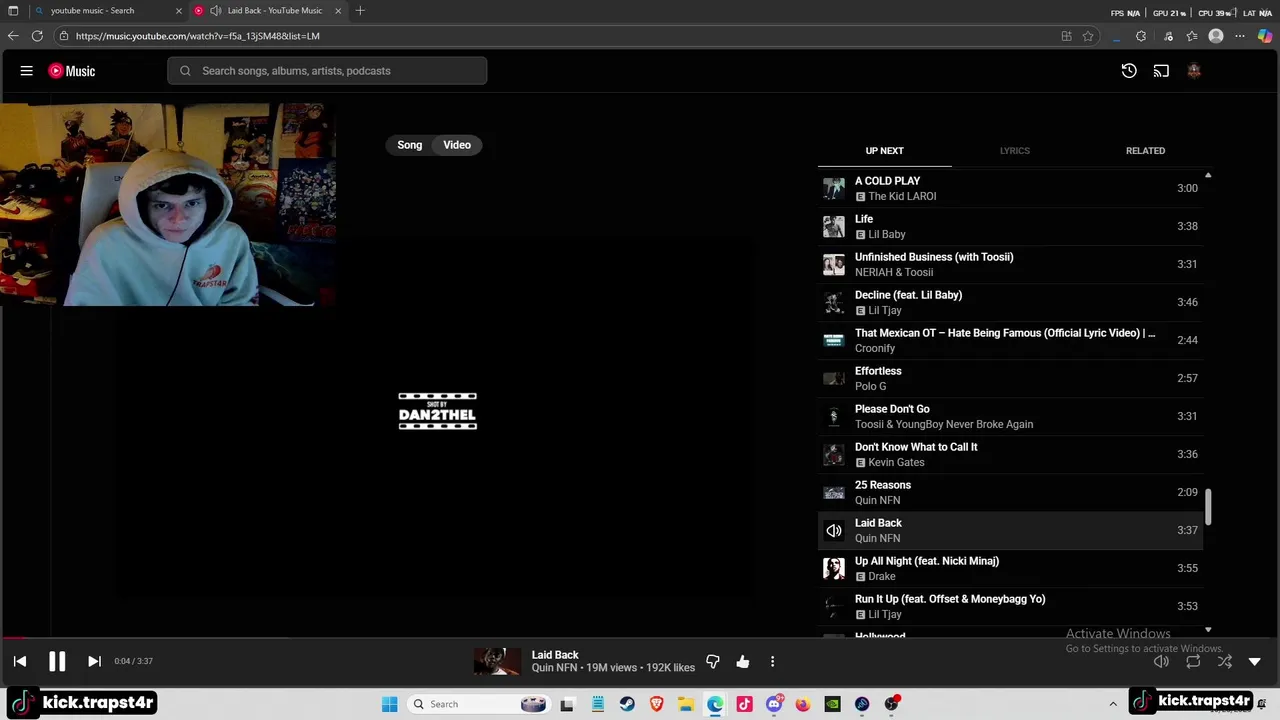Play A COLD PLAY by The Kid LAROI
The width and height of the screenshot is (1280, 720).
pos(1010,188)
